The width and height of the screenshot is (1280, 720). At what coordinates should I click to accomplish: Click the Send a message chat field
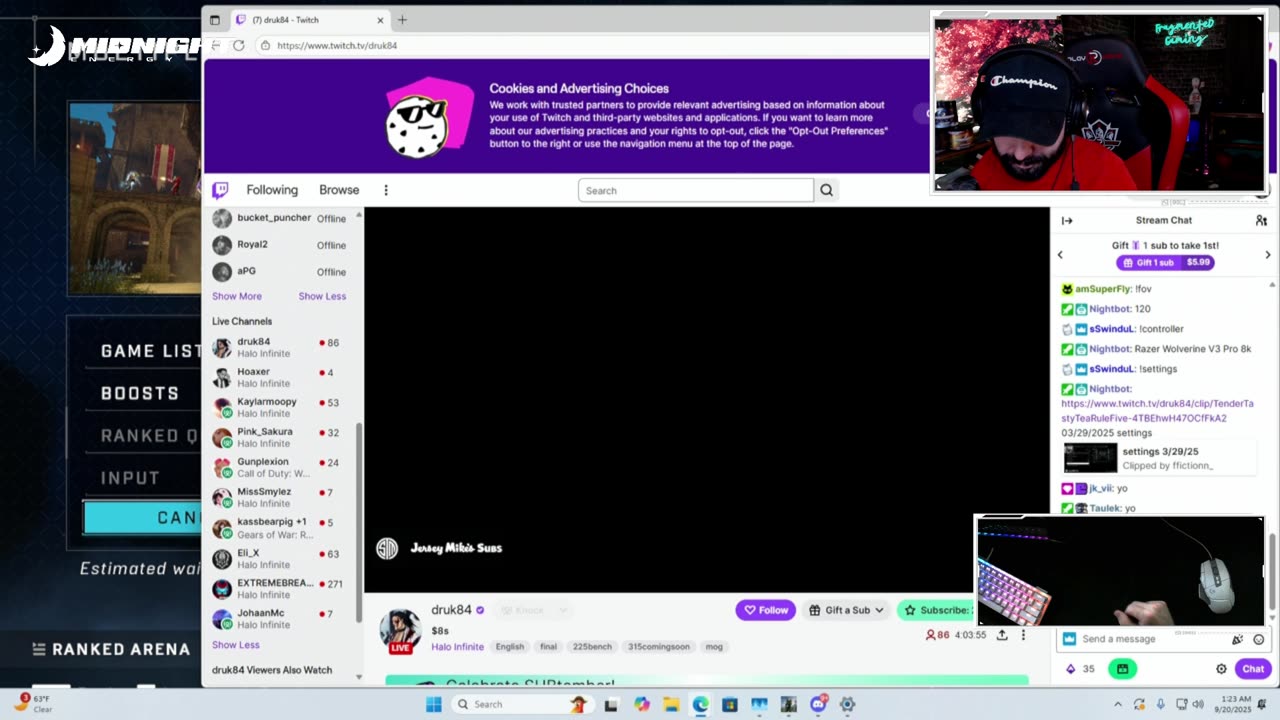1165,639
